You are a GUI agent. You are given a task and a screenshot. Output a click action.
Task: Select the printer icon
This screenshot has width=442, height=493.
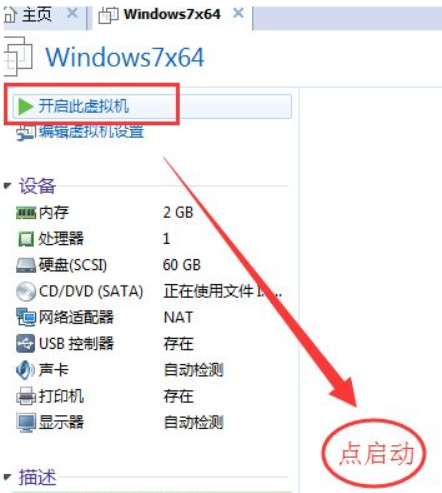pyautogui.click(x=26, y=396)
